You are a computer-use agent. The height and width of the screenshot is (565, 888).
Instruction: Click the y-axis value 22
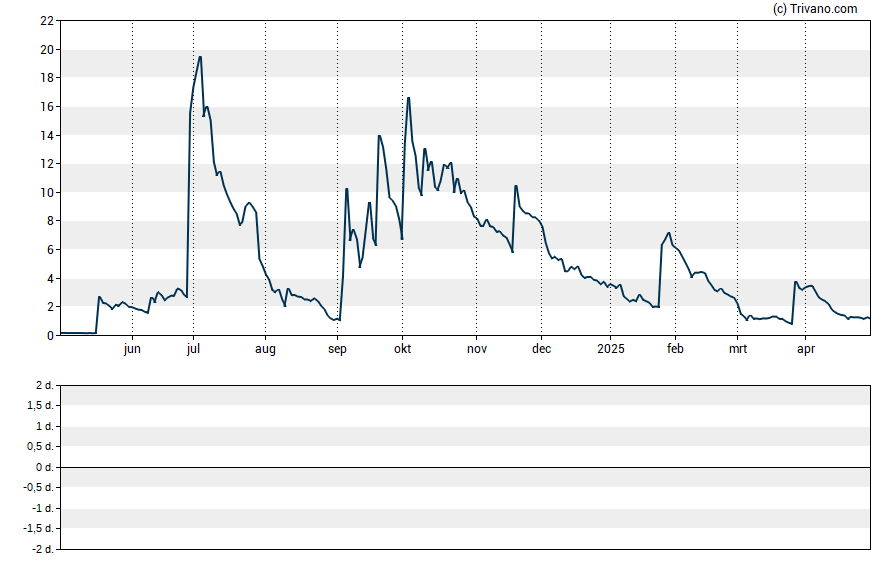[47, 21]
